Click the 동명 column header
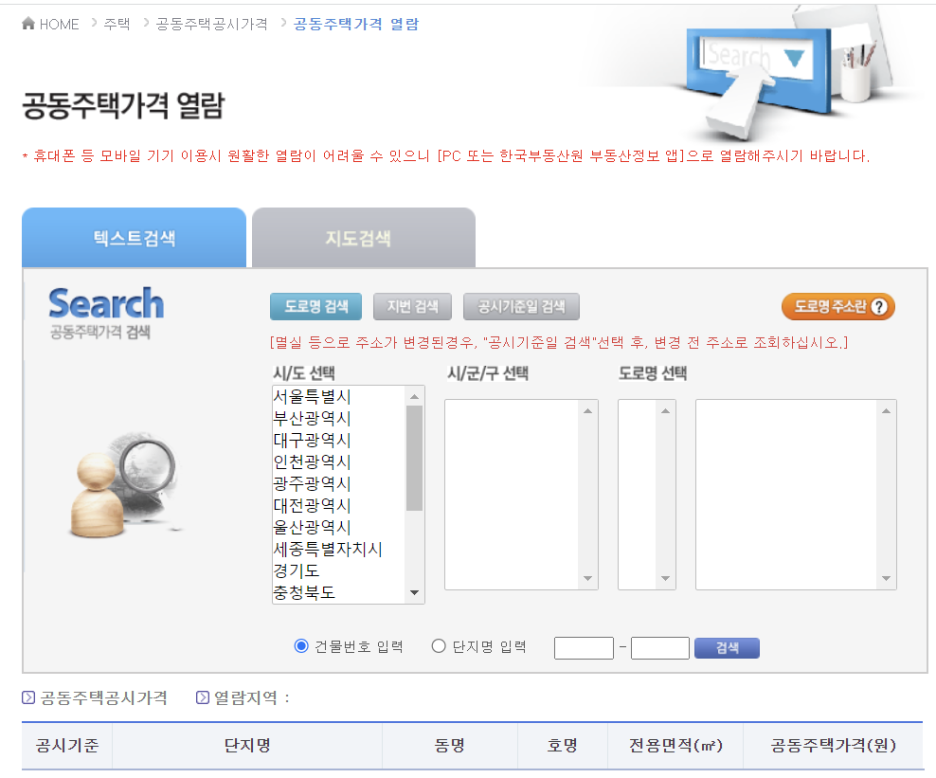This screenshot has width=936, height=778. 449,745
